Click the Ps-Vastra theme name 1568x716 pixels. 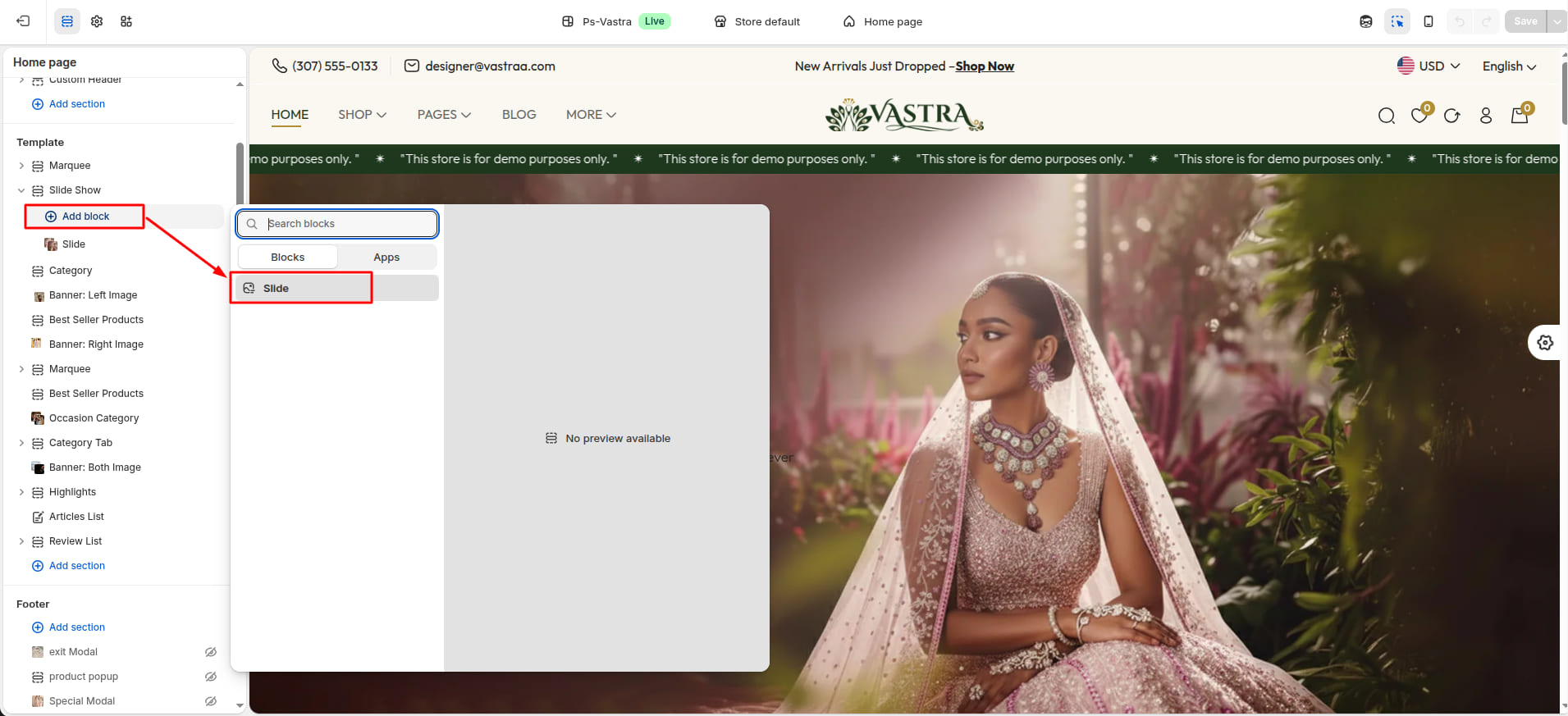click(607, 21)
